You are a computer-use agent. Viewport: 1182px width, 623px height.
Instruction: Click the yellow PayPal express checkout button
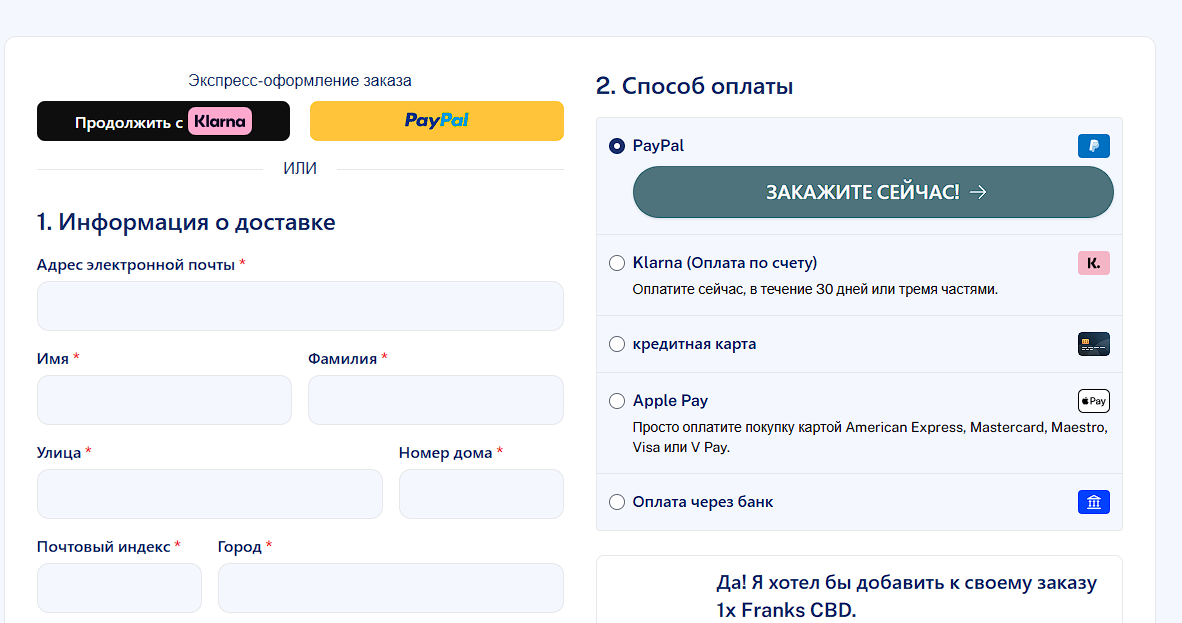click(436, 121)
